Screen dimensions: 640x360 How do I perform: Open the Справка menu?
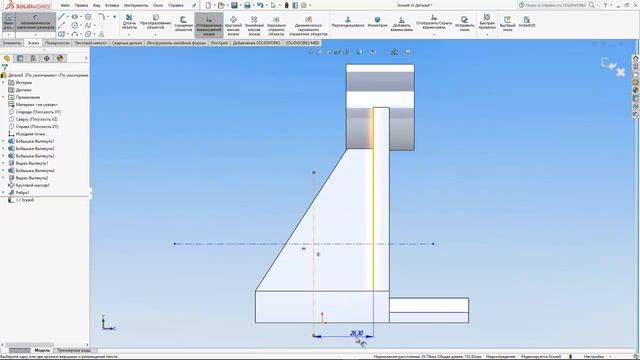pyautogui.click(x=176, y=6)
